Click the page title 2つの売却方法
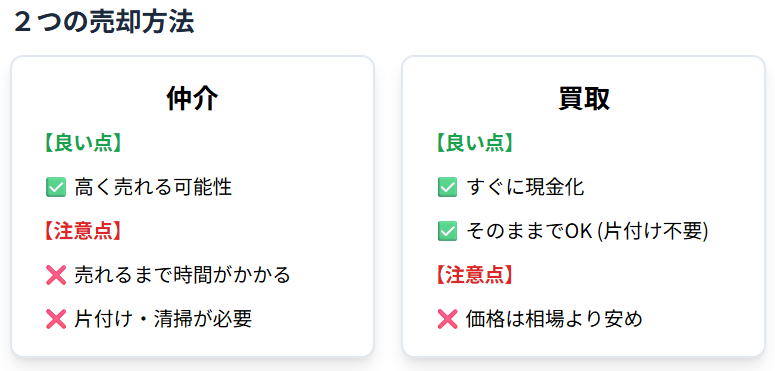Image resolution: width=775 pixels, height=371 pixels. click(104, 22)
